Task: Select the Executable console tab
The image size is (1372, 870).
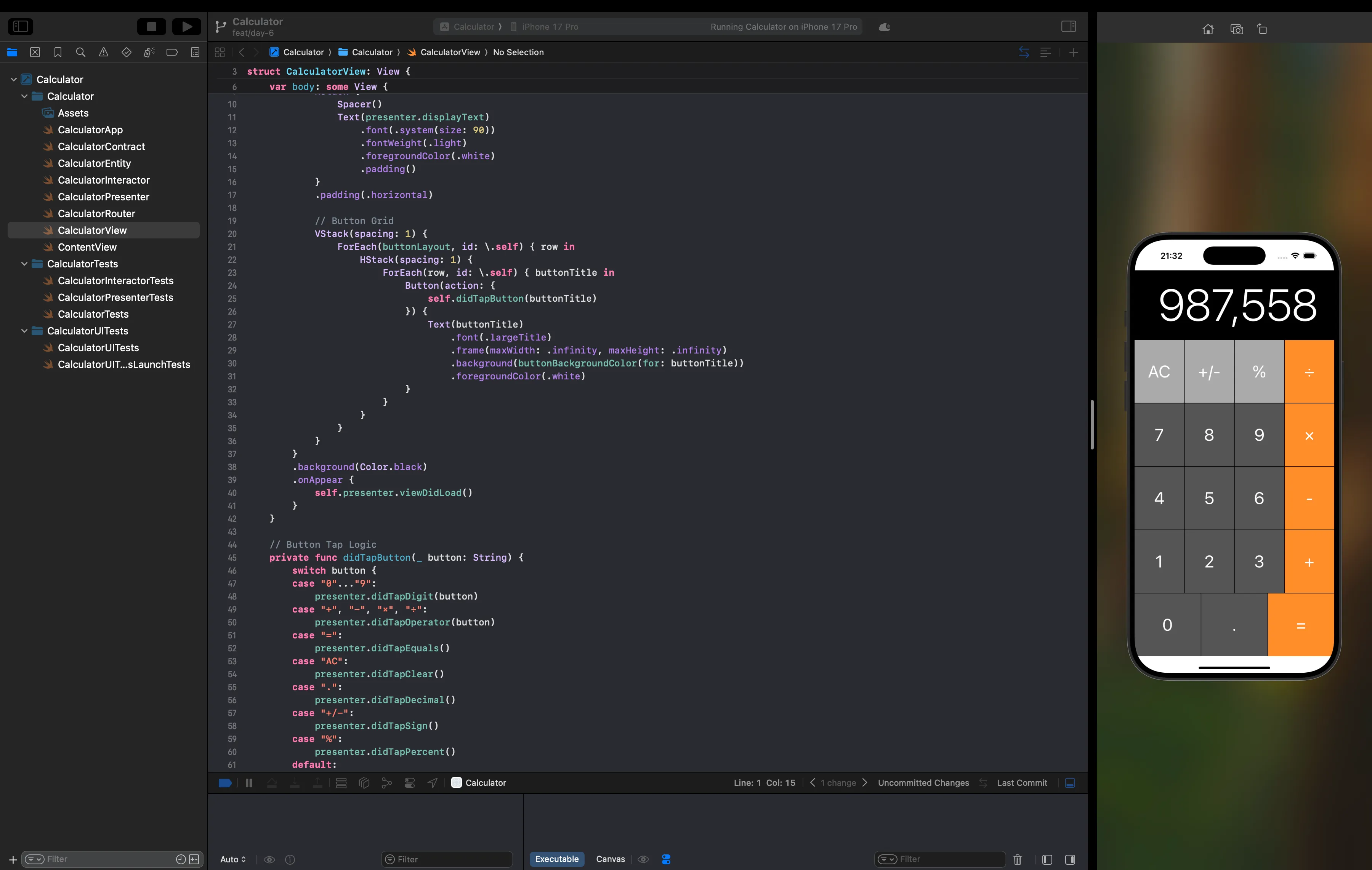Action: (x=557, y=859)
